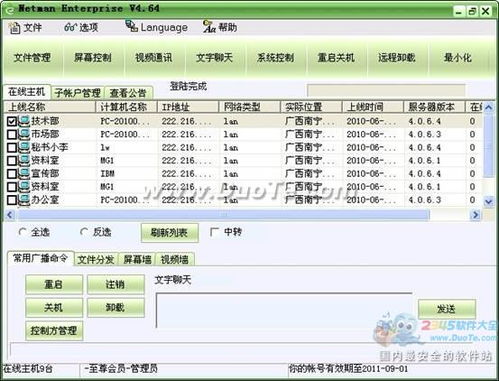Click the 注销 broadcast button

[x=115, y=284]
